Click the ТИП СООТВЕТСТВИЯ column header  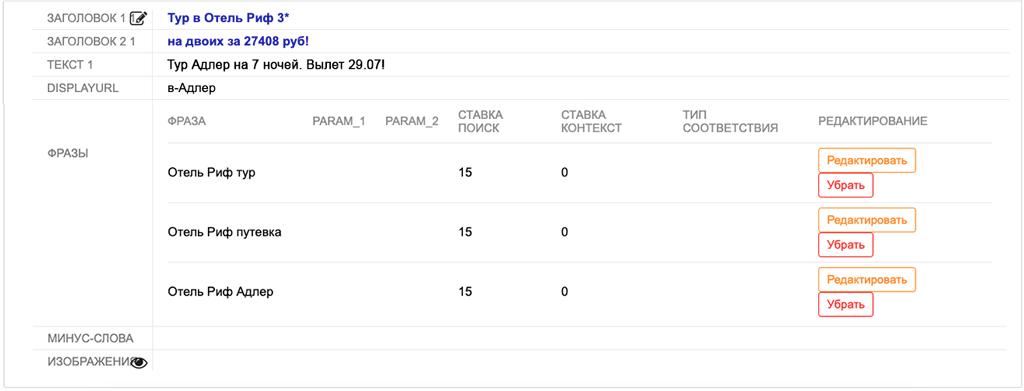(x=730, y=121)
